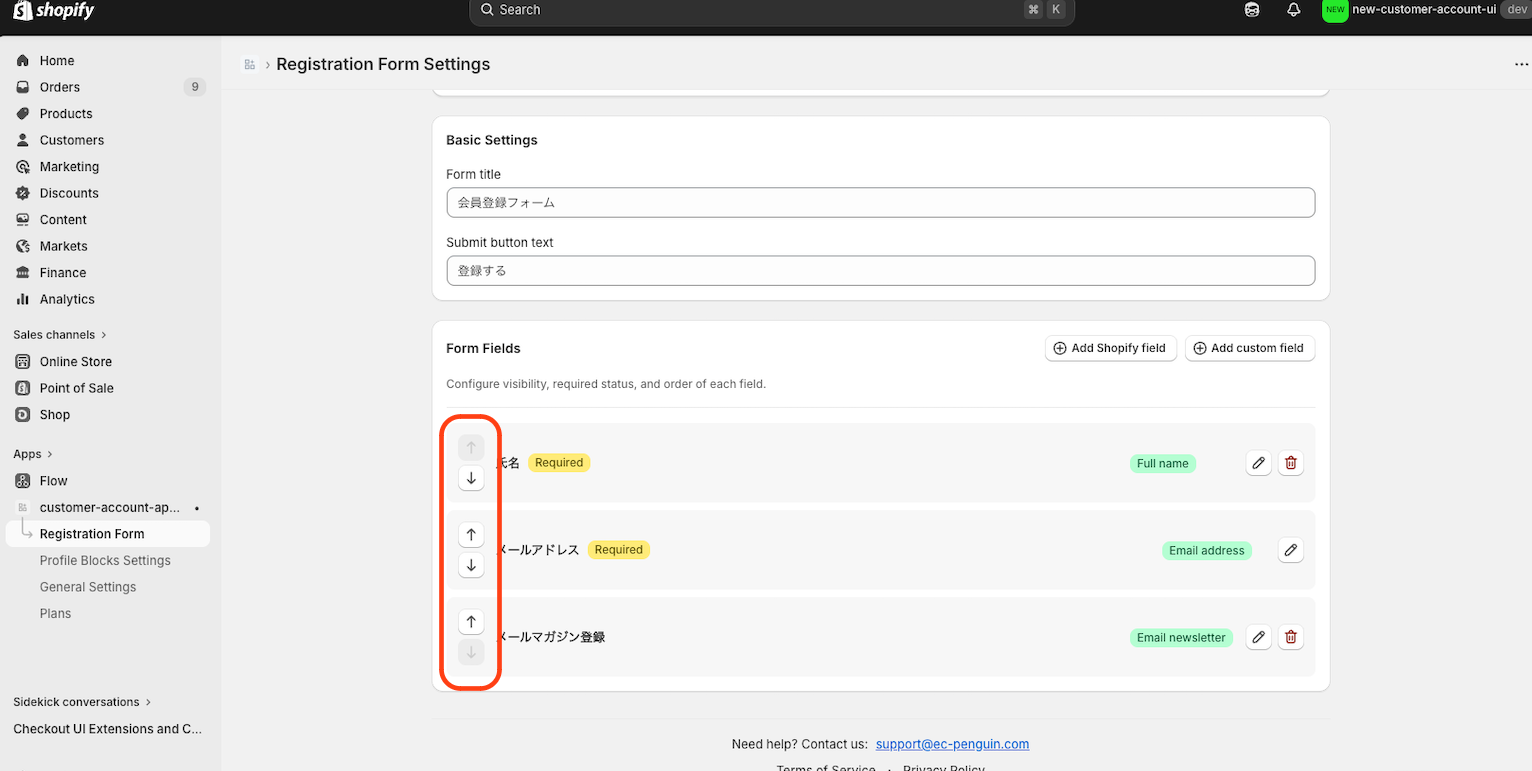
Task: Open Profile Blocks Settings page
Action: (105, 561)
